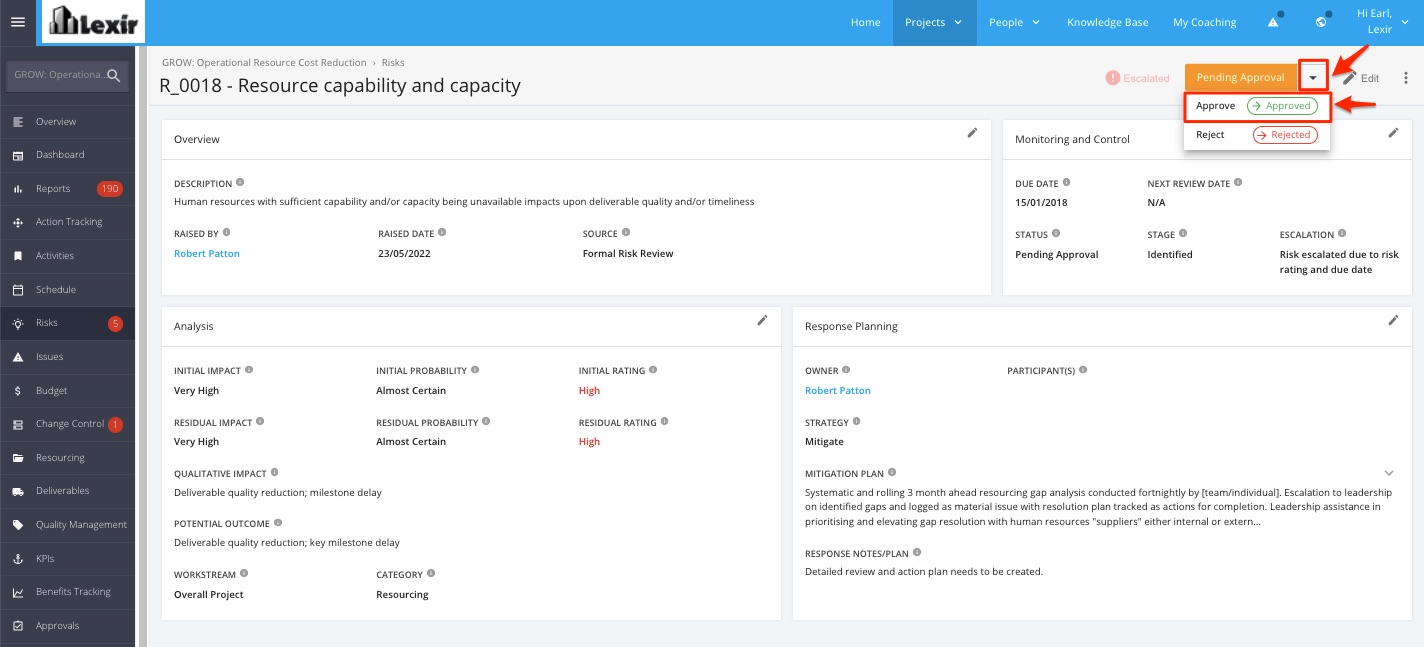Image resolution: width=1424 pixels, height=647 pixels.
Task: Open Quality Management in the sidebar
Action: (67, 525)
